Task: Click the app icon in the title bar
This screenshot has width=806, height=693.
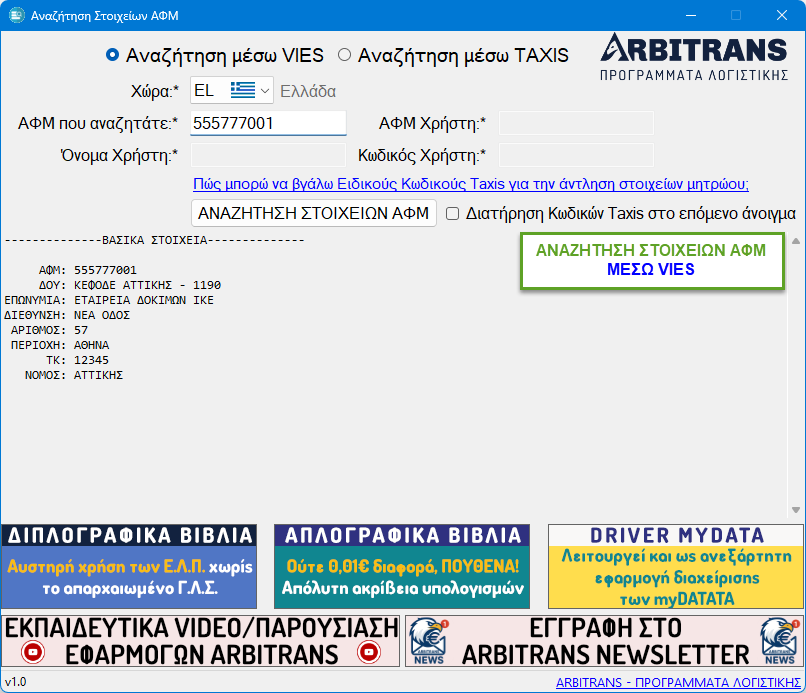Action: [16, 15]
